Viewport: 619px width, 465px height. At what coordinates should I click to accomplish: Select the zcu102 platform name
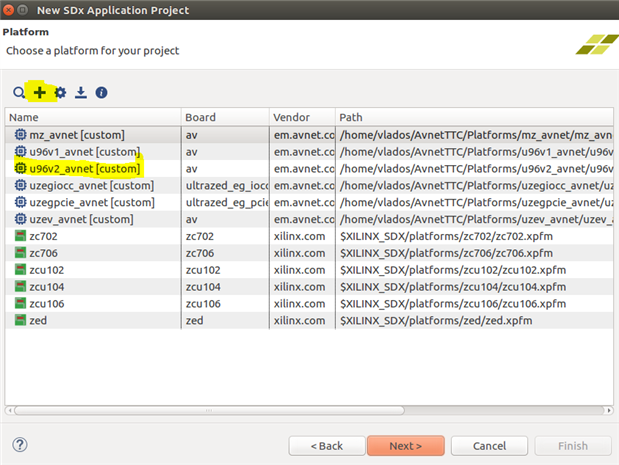coord(47,270)
